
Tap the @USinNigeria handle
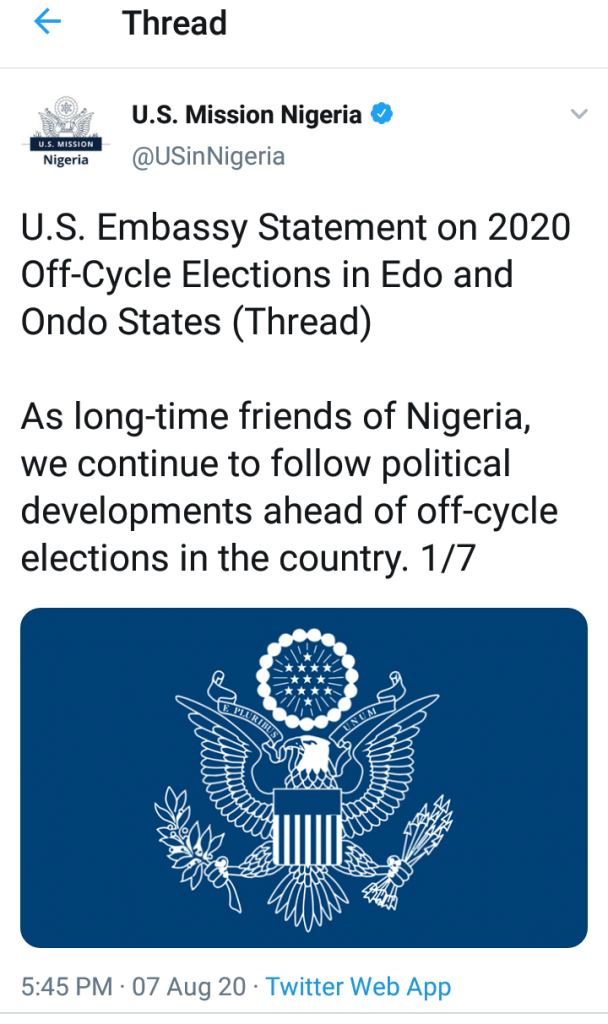[x=208, y=156]
